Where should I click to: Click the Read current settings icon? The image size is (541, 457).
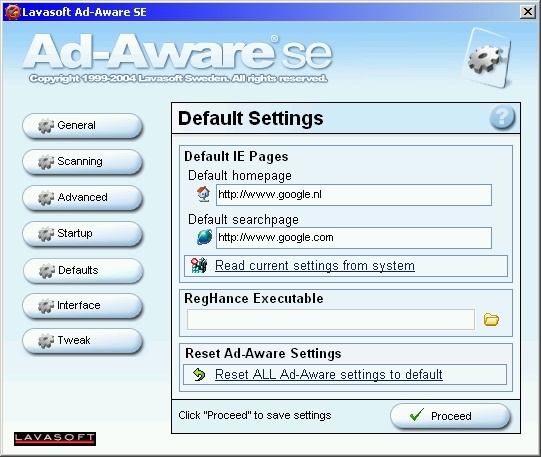coord(199,266)
